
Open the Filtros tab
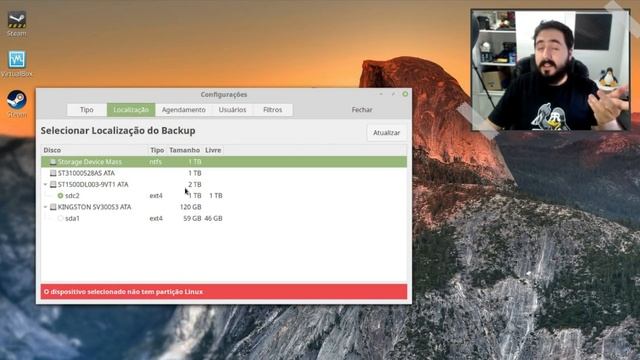[273, 110]
